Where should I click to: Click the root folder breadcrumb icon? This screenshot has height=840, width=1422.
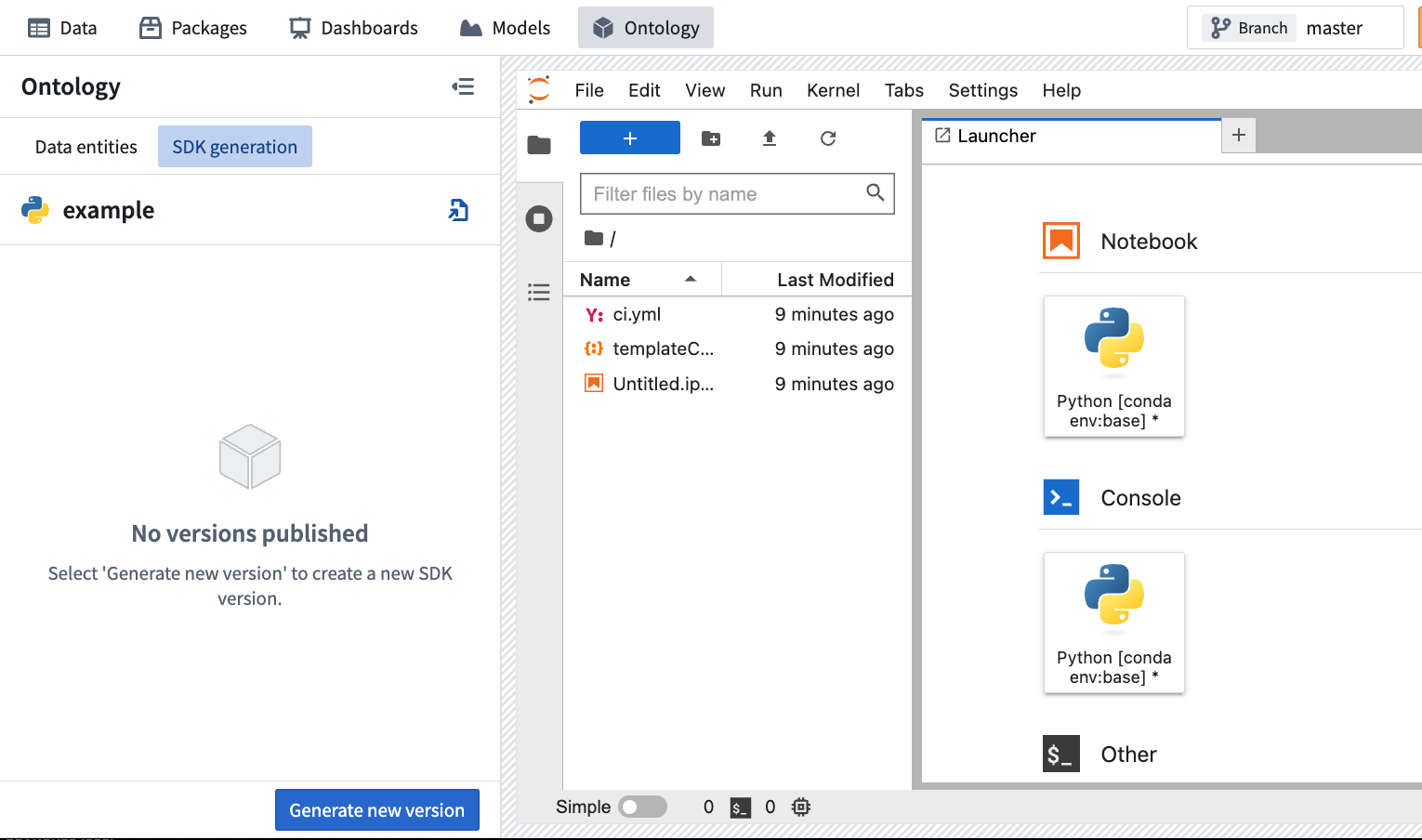tap(594, 238)
